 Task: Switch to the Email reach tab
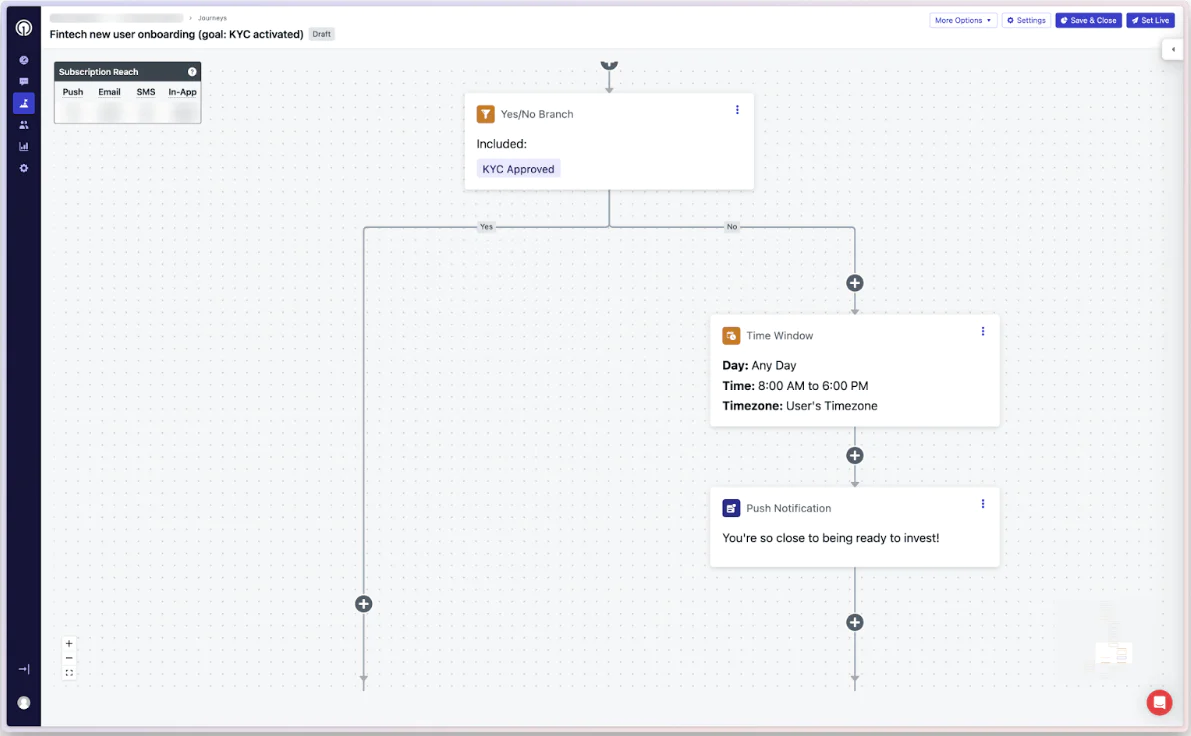pos(108,91)
